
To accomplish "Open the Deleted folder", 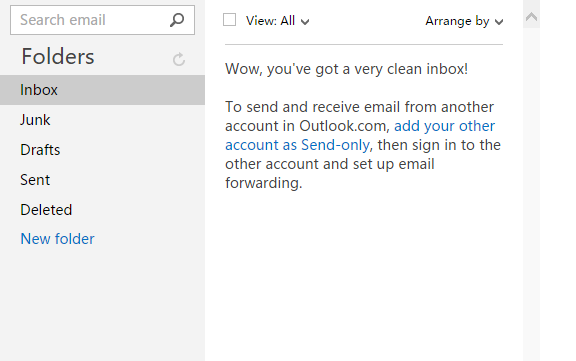I will pyautogui.click(x=102, y=210).
